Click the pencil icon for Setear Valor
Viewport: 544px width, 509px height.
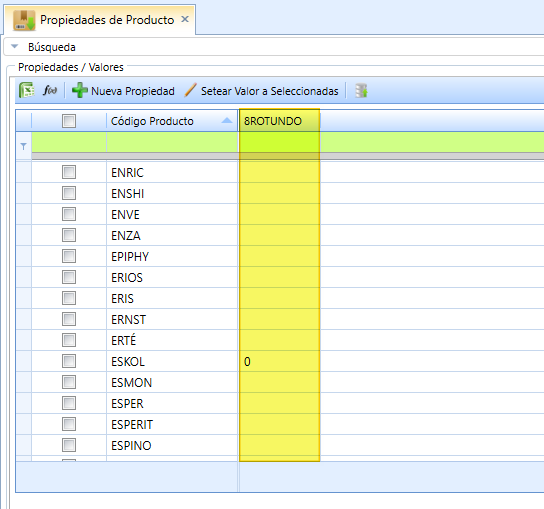(x=190, y=90)
